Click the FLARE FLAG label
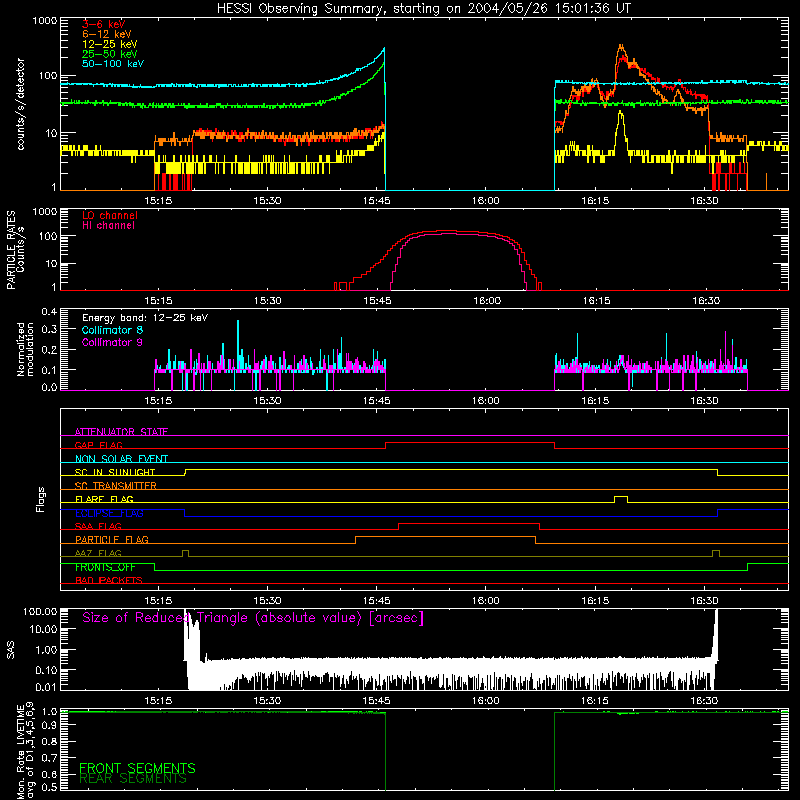Image resolution: width=800 pixels, height=800 pixels. 104,499
